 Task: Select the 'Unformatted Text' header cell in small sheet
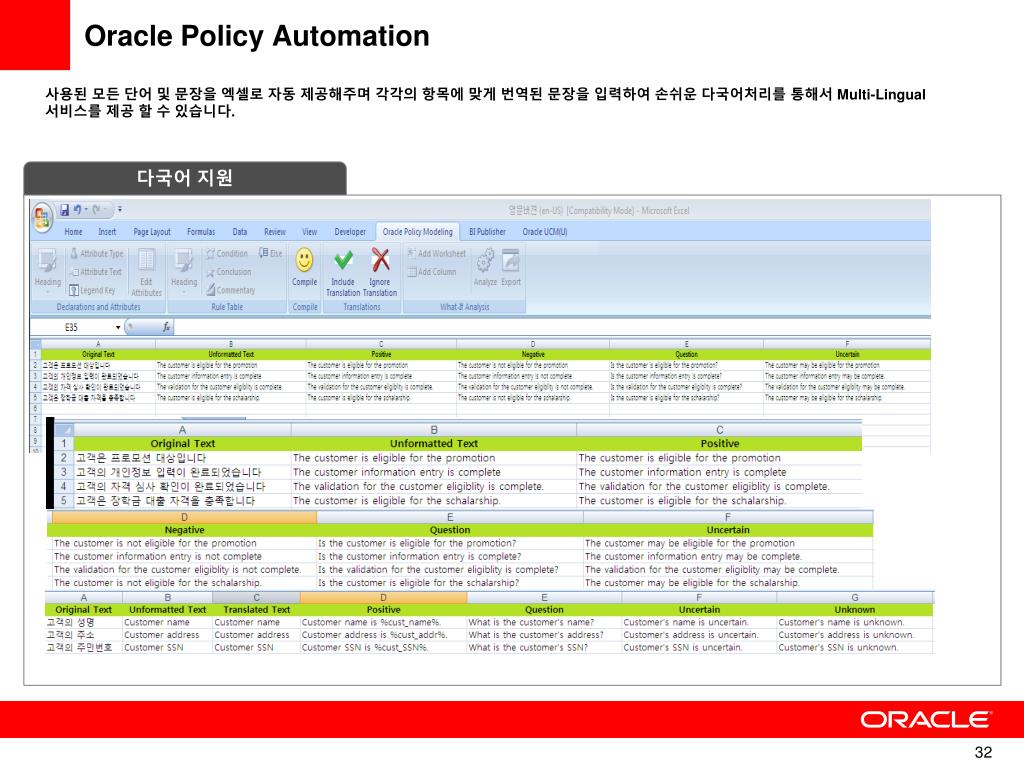pos(231,355)
